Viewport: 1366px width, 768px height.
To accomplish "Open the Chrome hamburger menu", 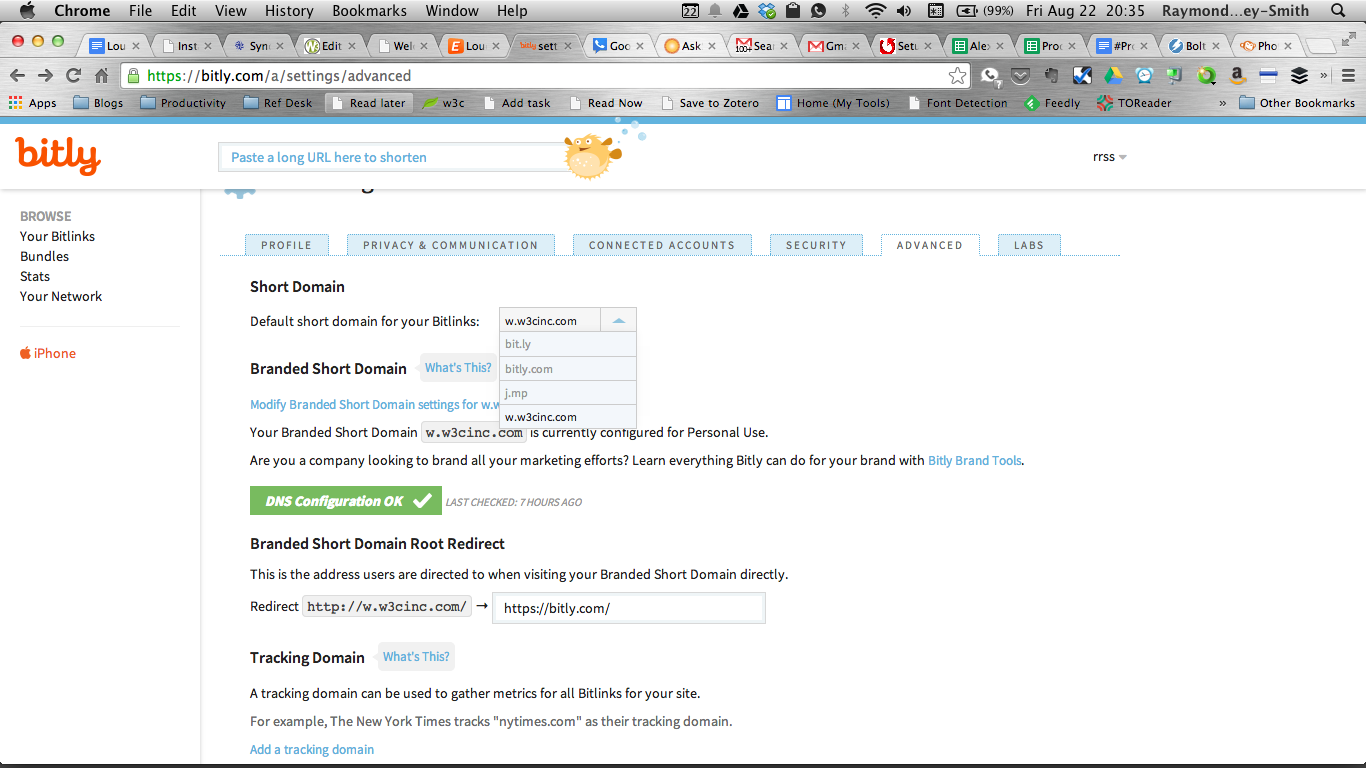I will tap(1349, 75).
